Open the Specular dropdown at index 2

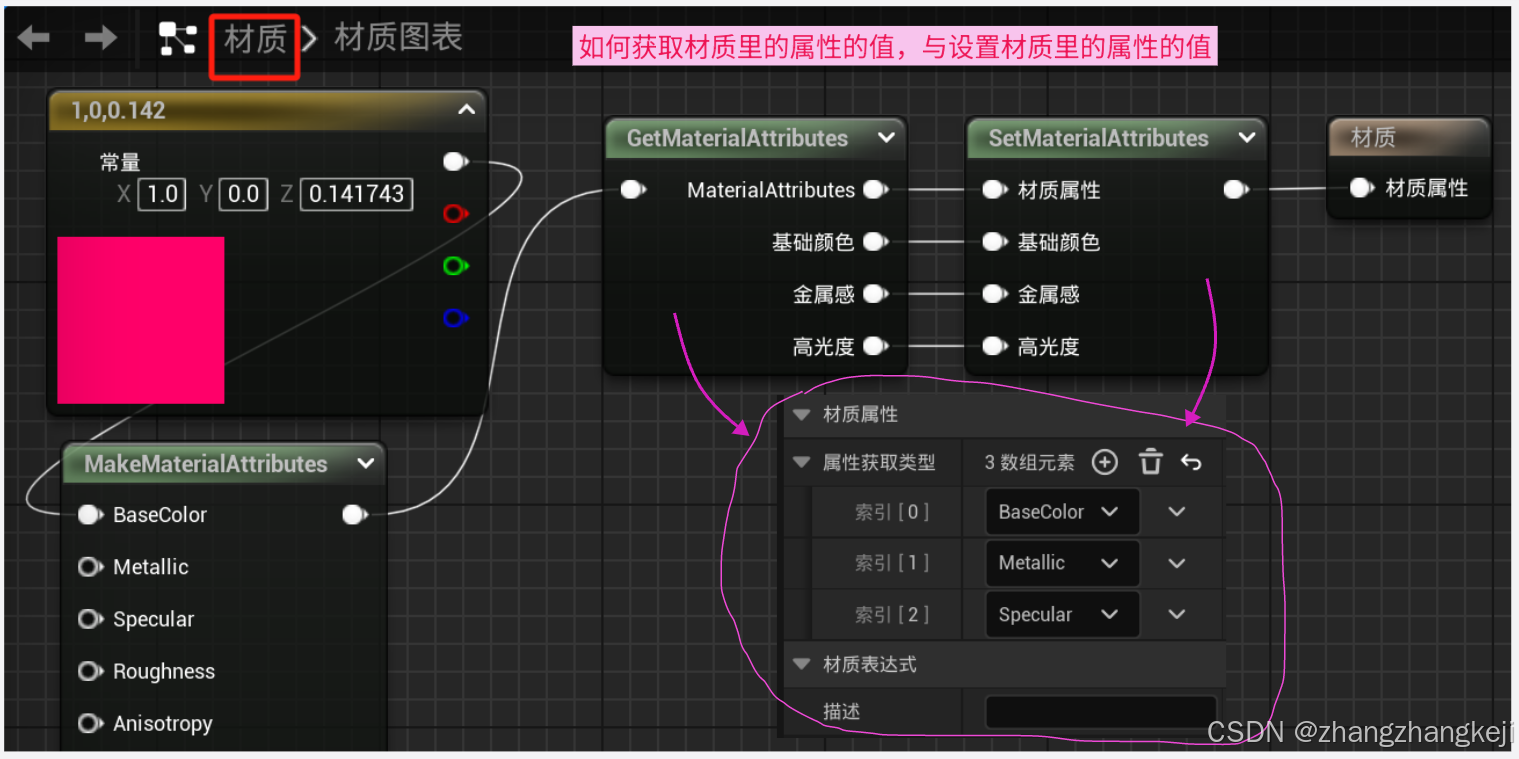pyautogui.click(x=1060, y=614)
